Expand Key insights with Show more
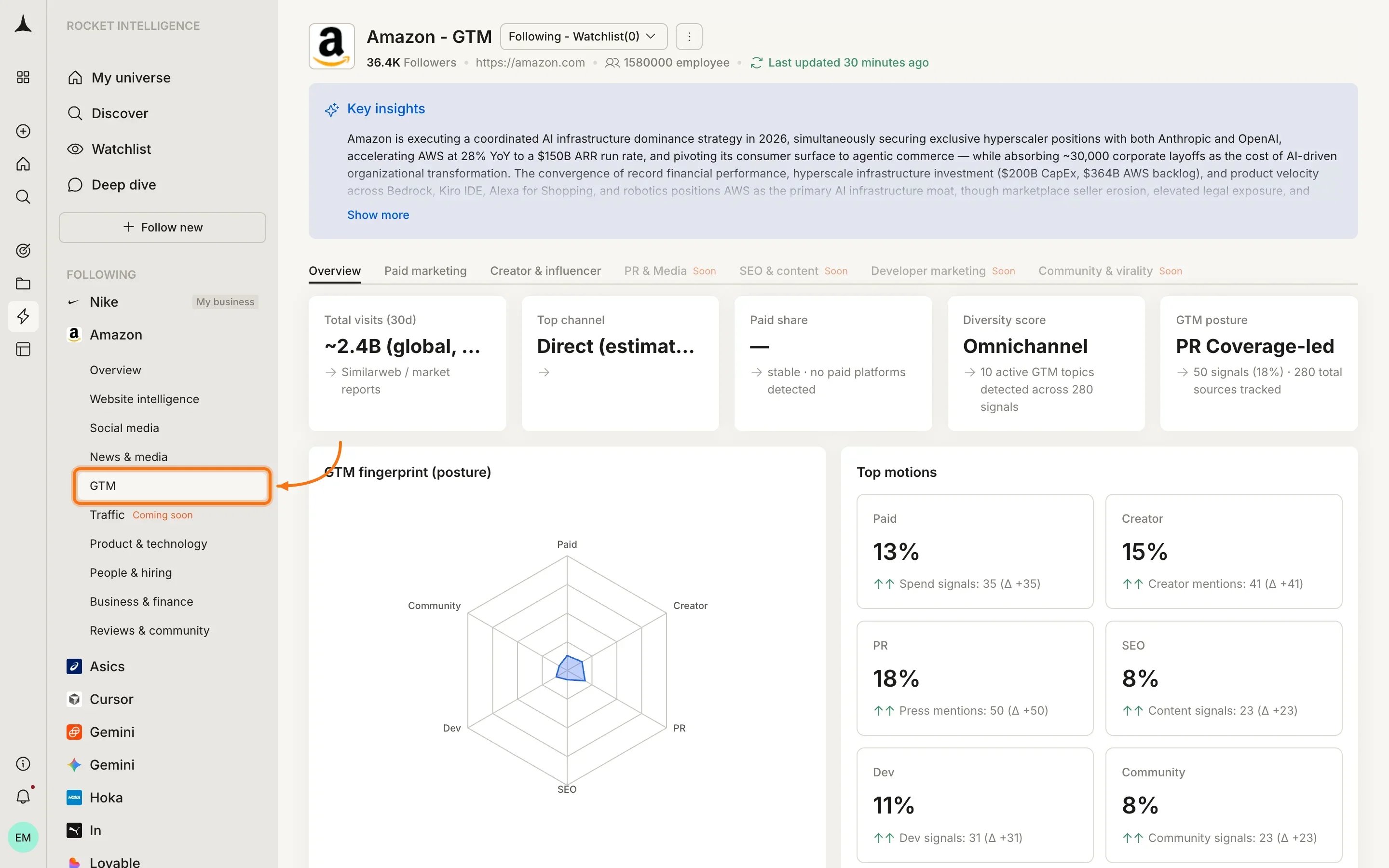This screenshot has height=868, width=1389. tap(378, 215)
